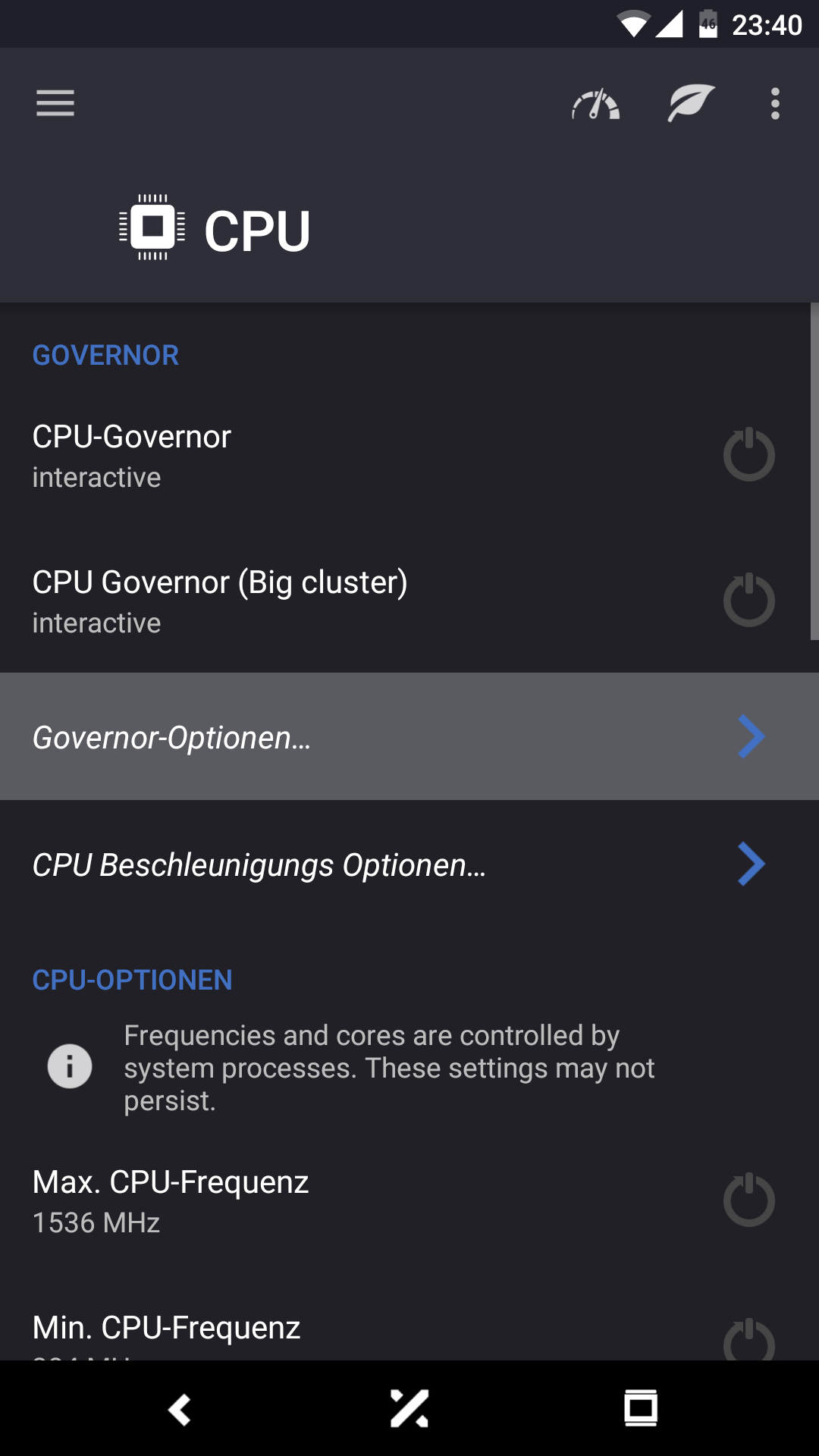
Task: Open Governor-Optionen submenu entry
Action: click(x=303, y=737)
